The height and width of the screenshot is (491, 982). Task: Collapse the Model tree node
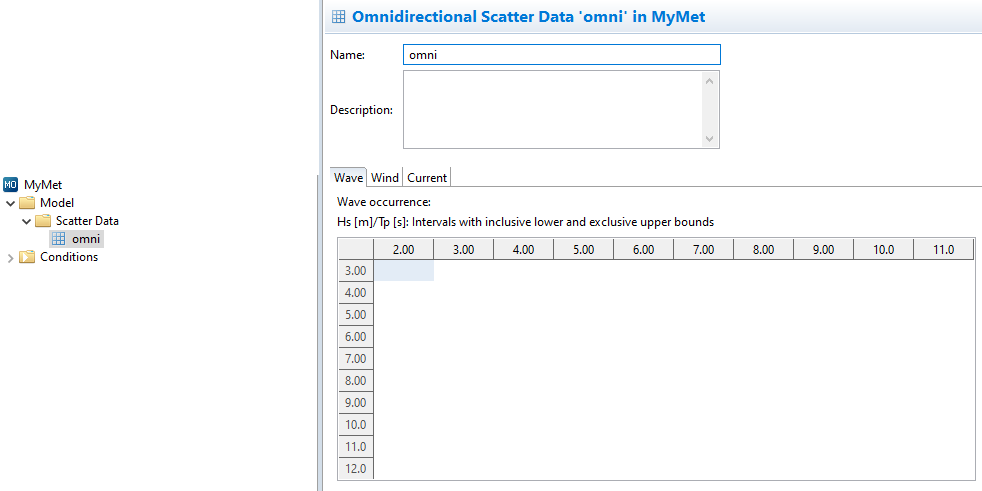pos(11,203)
